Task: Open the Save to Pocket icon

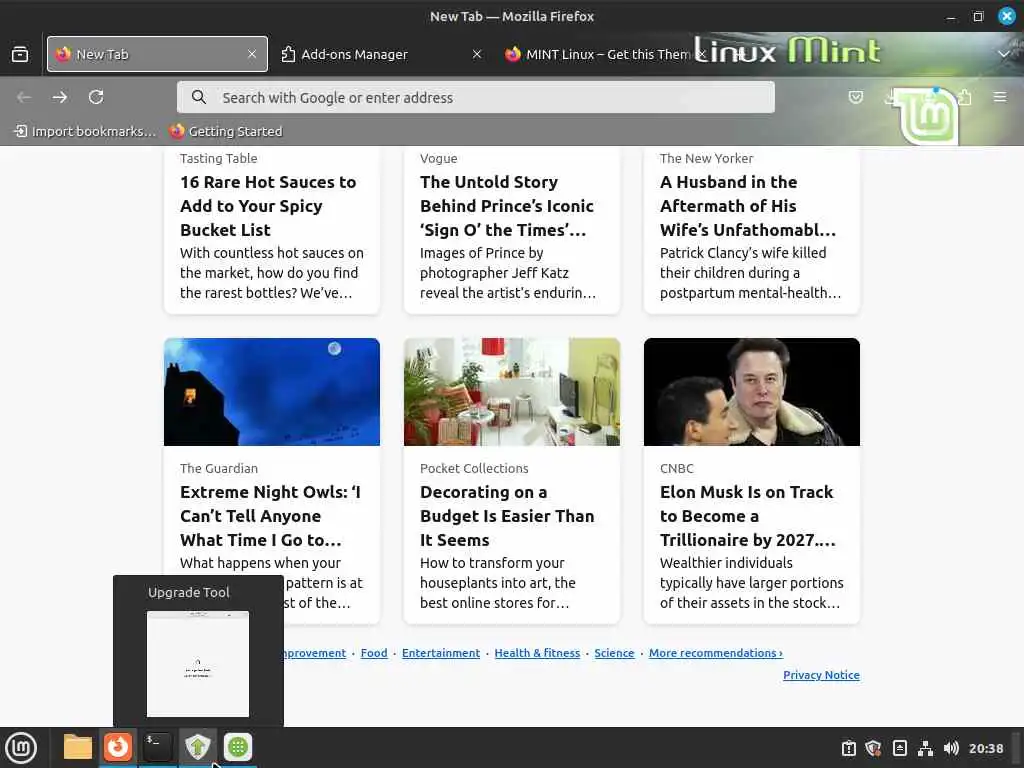Action: click(x=856, y=97)
